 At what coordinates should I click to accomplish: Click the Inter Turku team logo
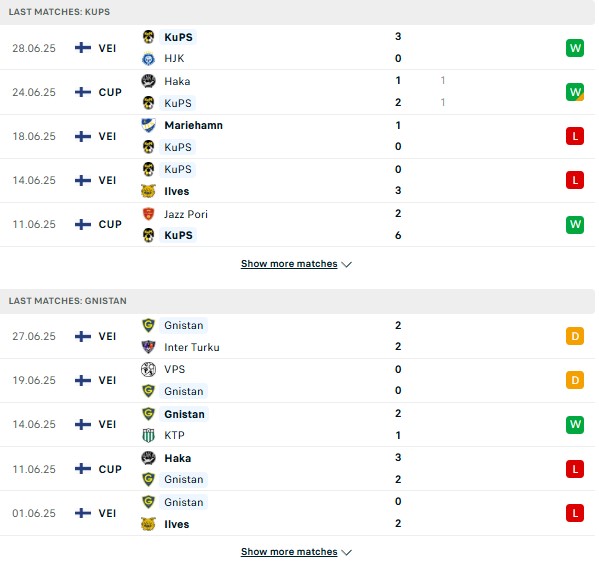[x=148, y=347]
